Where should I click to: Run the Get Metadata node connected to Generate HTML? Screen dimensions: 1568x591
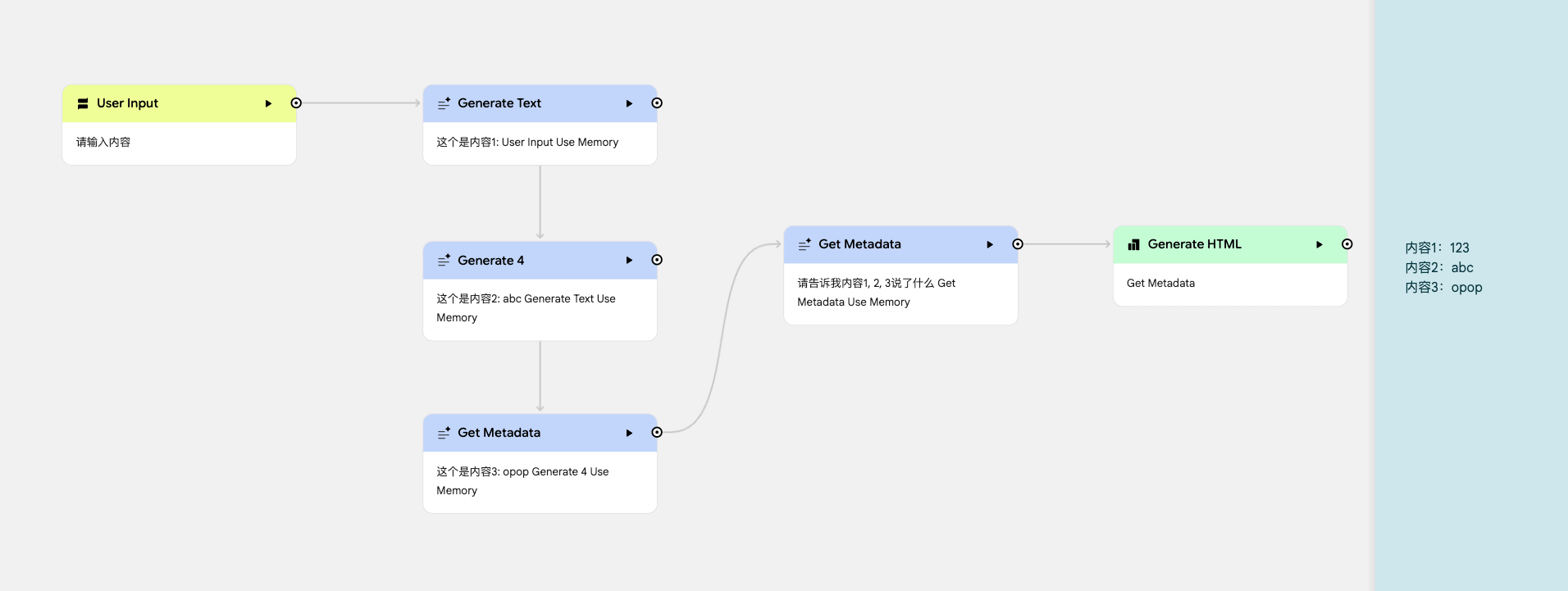(x=990, y=244)
